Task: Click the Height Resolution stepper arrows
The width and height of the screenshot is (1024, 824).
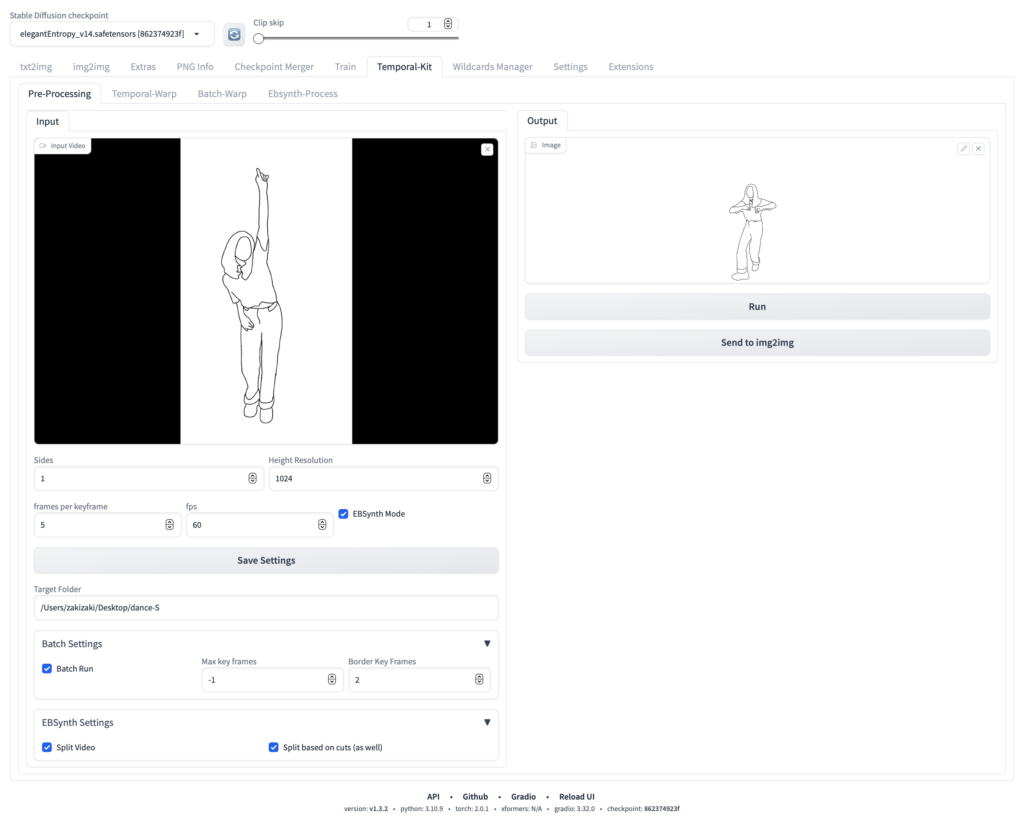Action: [487, 479]
